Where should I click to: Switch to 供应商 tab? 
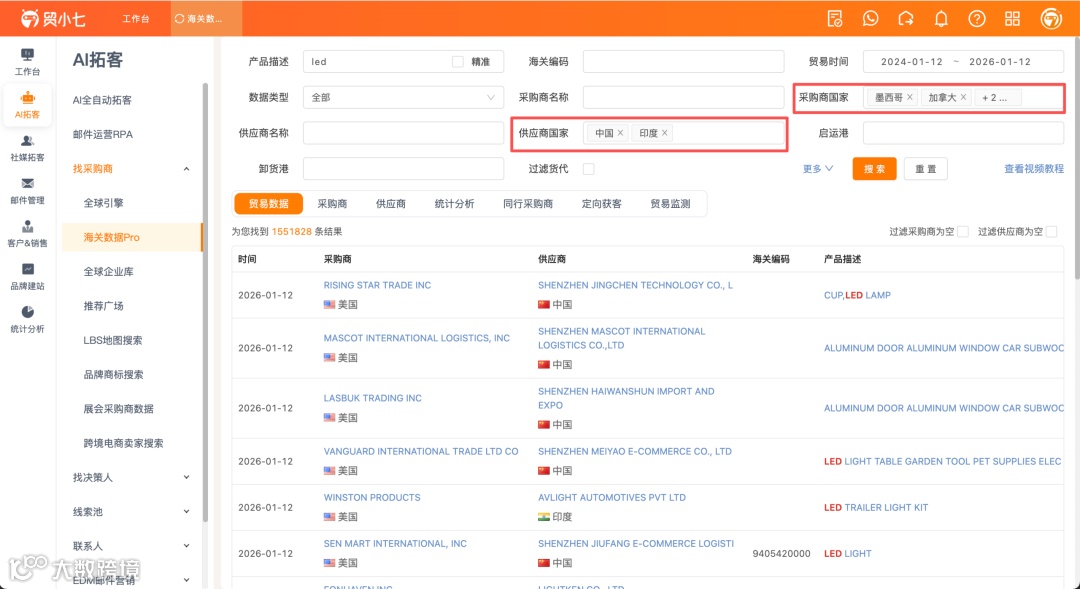pyautogui.click(x=391, y=203)
